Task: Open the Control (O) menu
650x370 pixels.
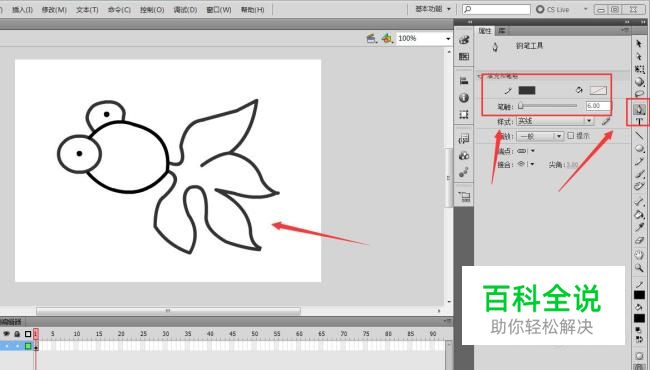Action: pyautogui.click(x=152, y=10)
